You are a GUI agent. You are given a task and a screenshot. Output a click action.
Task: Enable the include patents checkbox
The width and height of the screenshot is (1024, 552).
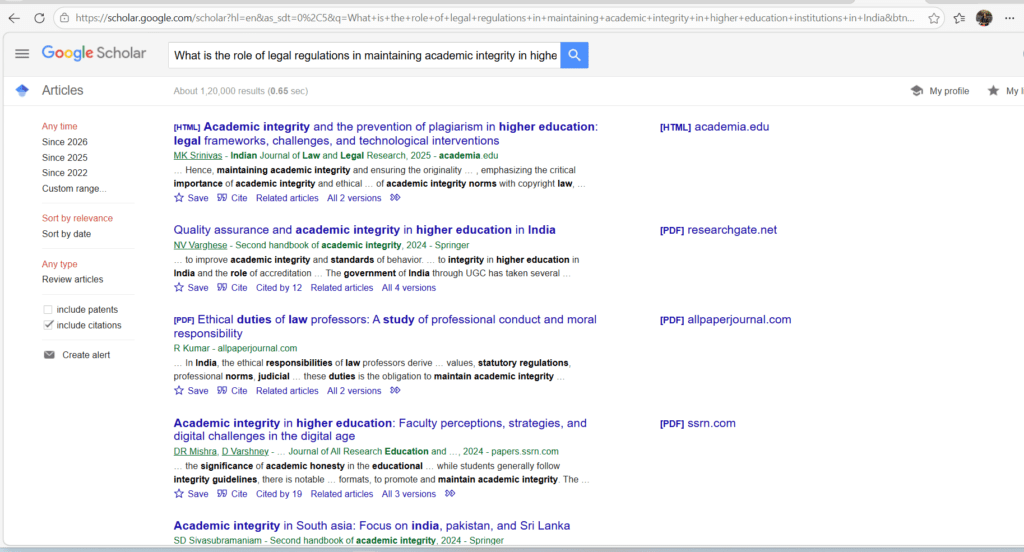tap(48, 310)
